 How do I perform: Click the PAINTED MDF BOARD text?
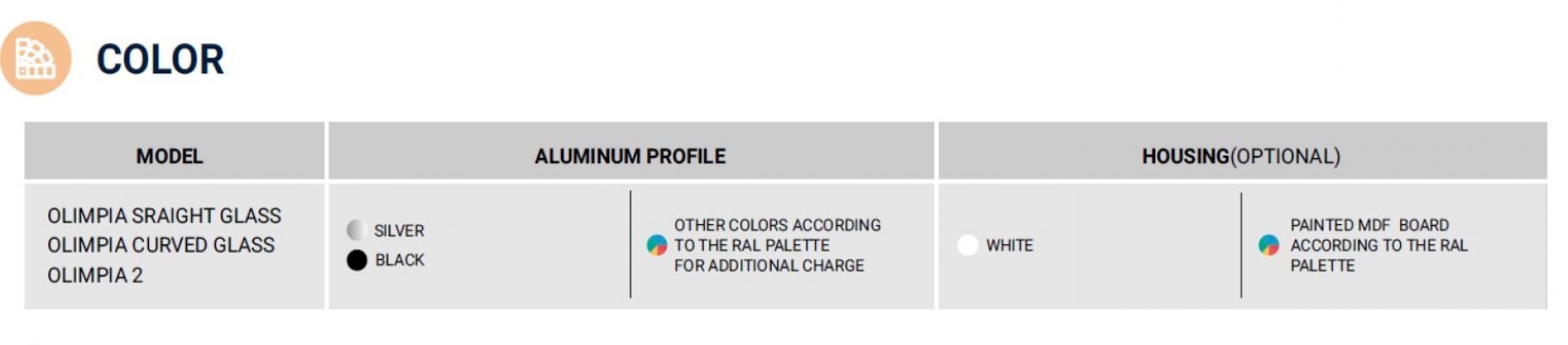coord(1369,225)
